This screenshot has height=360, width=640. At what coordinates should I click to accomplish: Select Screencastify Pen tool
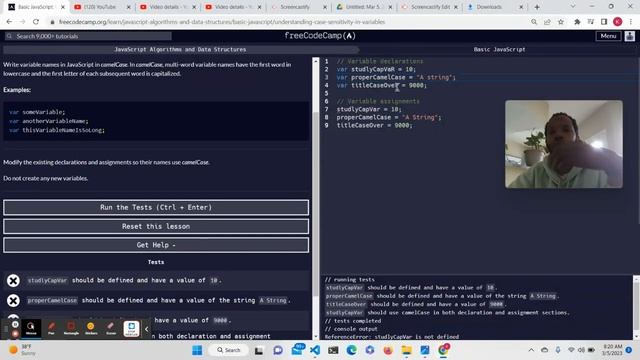pos(51,328)
